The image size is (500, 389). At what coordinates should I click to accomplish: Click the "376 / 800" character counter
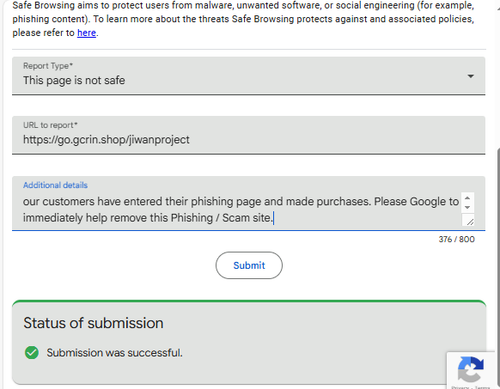(x=456, y=239)
